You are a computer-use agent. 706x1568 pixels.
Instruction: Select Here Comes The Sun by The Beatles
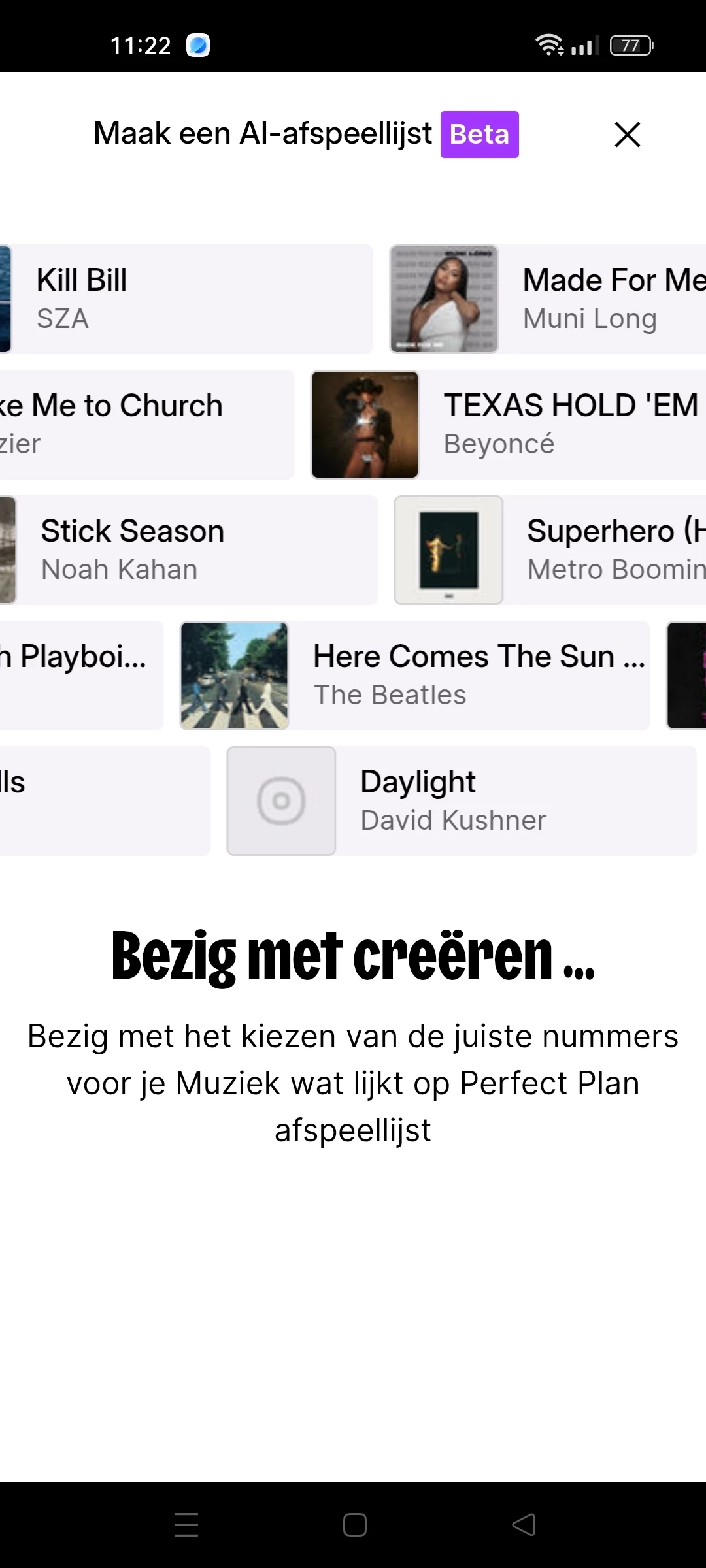tap(415, 676)
